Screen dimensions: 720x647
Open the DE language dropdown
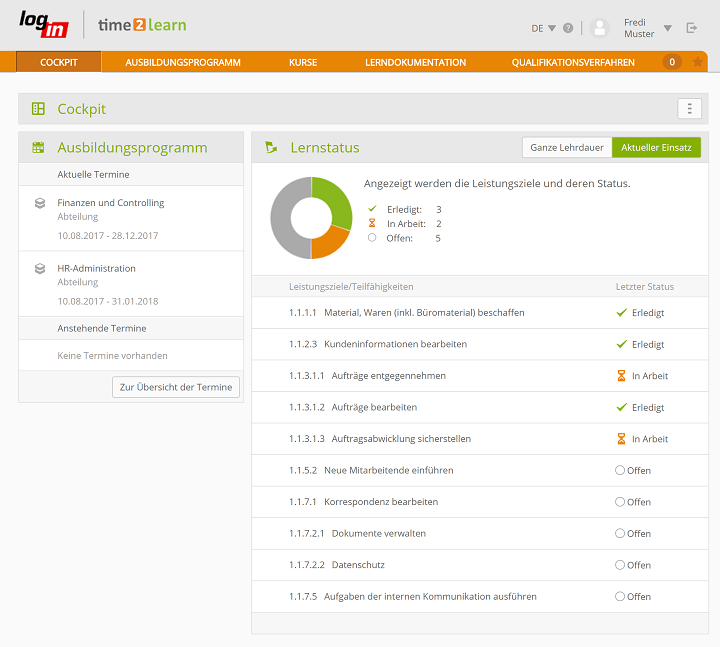pyautogui.click(x=544, y=28)
